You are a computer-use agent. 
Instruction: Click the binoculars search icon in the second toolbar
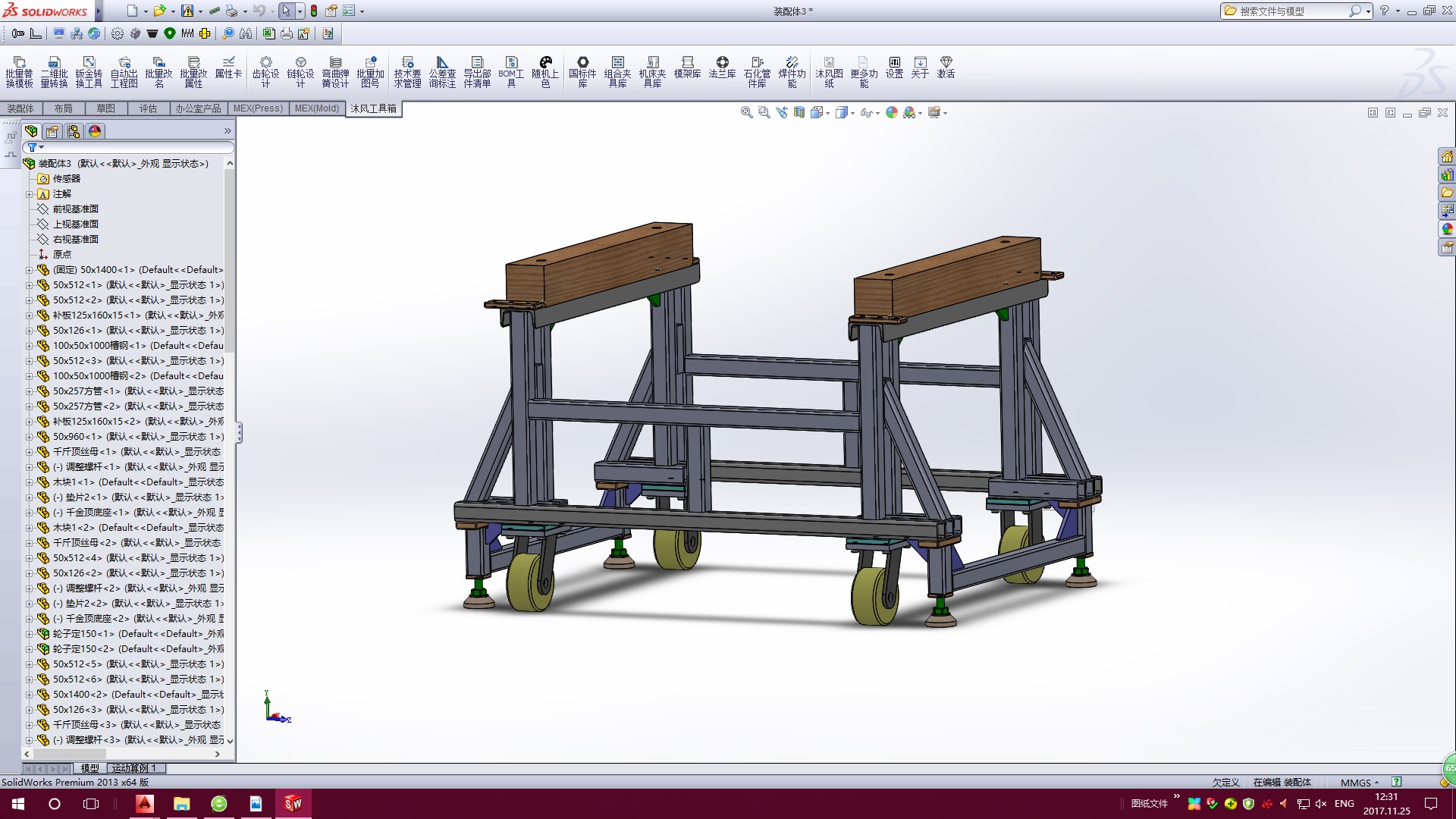[x=245, y=33]
